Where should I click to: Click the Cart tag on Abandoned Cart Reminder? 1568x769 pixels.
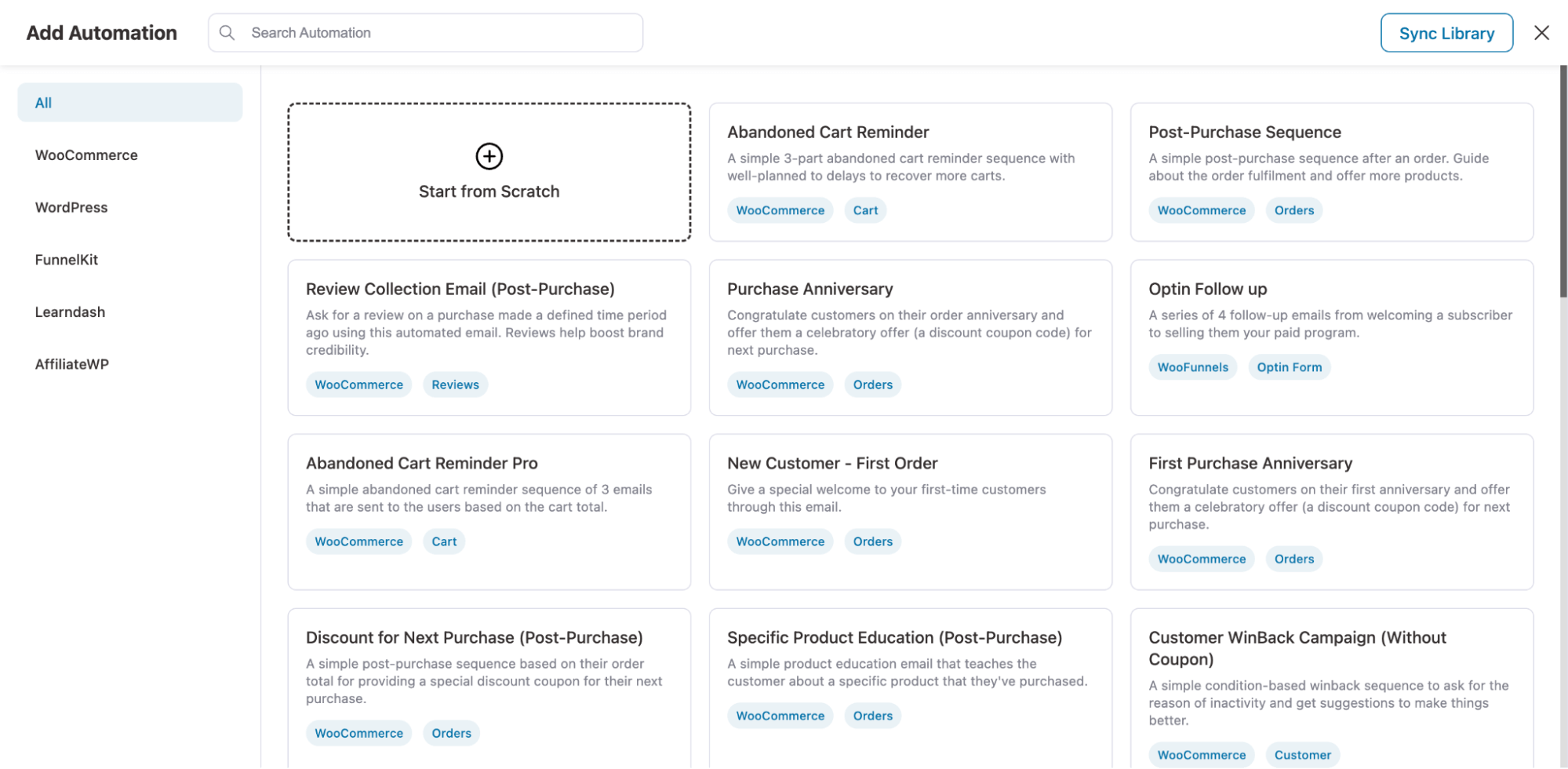click(x=865, y=210)
